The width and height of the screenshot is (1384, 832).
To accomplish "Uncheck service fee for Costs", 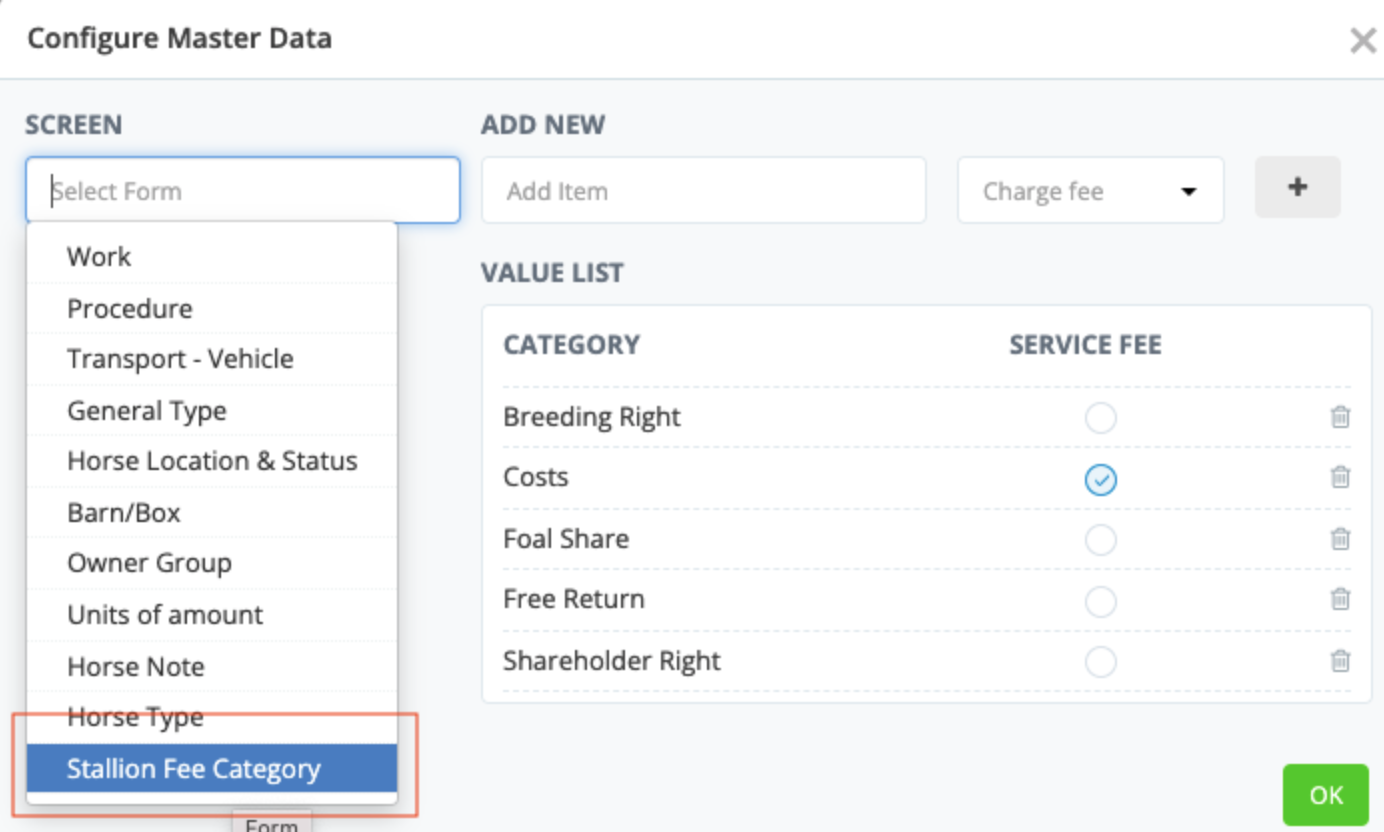I will click(x=1100, y=480).
